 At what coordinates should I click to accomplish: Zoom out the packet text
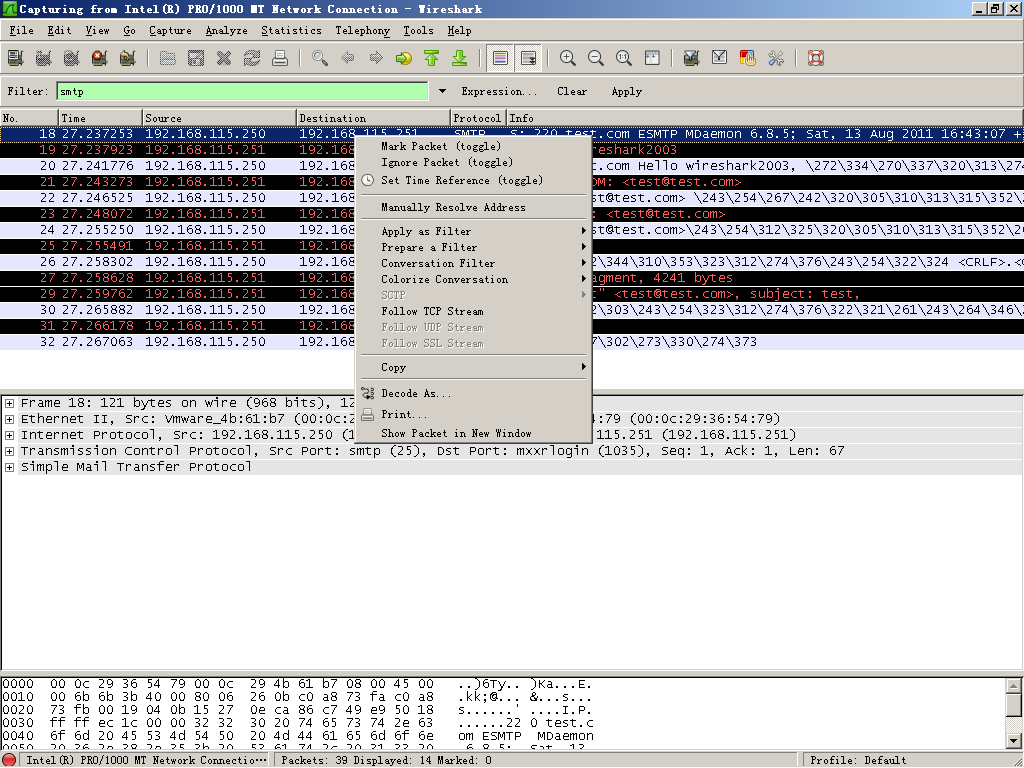tap(596, 58)
